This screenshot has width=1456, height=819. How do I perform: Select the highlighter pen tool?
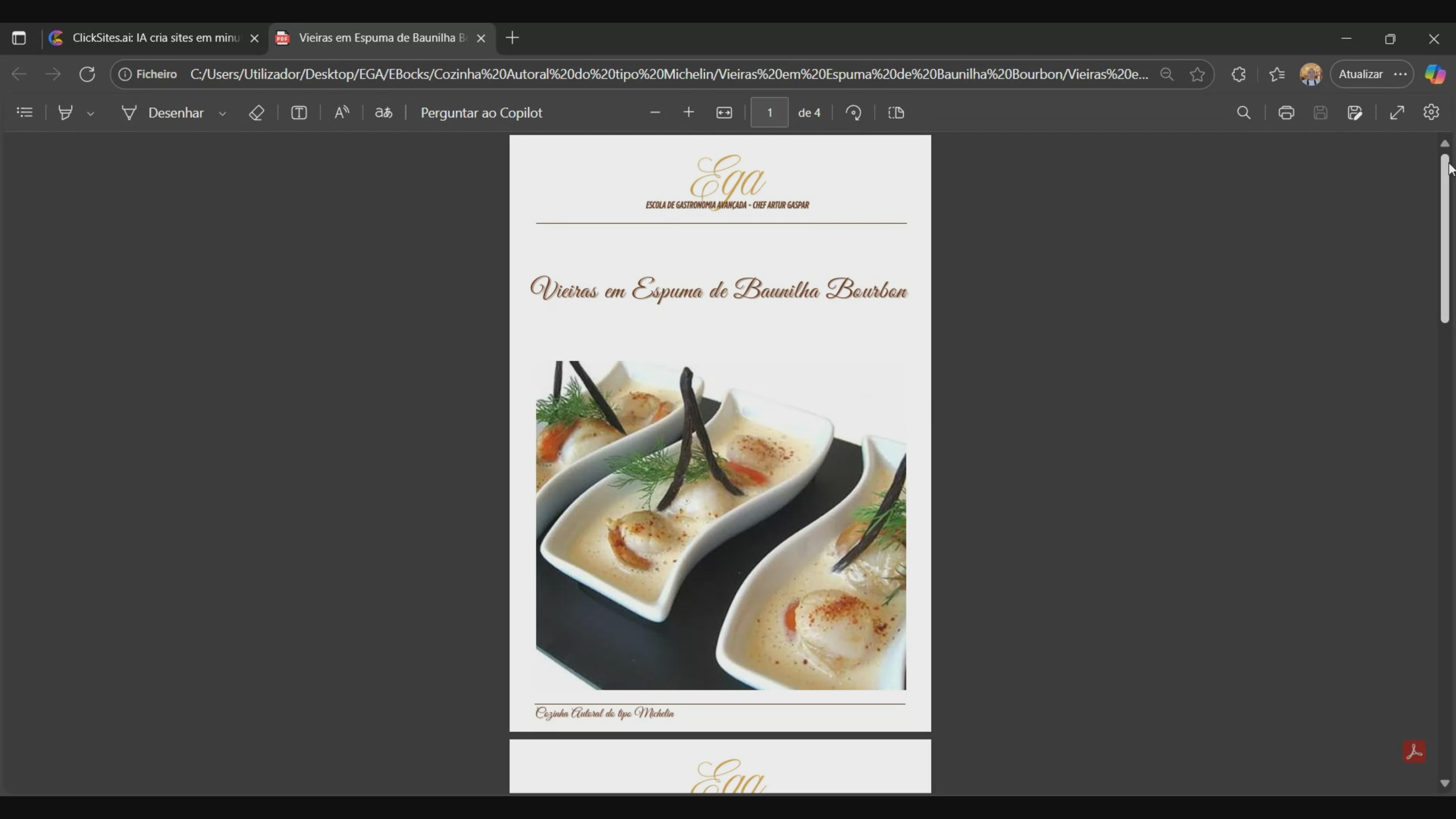66,112
